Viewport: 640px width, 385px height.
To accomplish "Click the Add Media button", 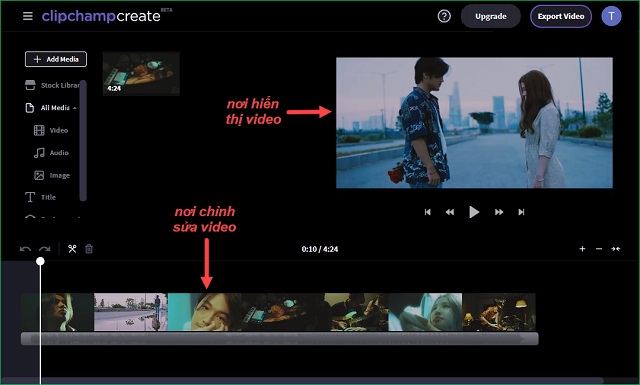I will [x=56, y=59].
